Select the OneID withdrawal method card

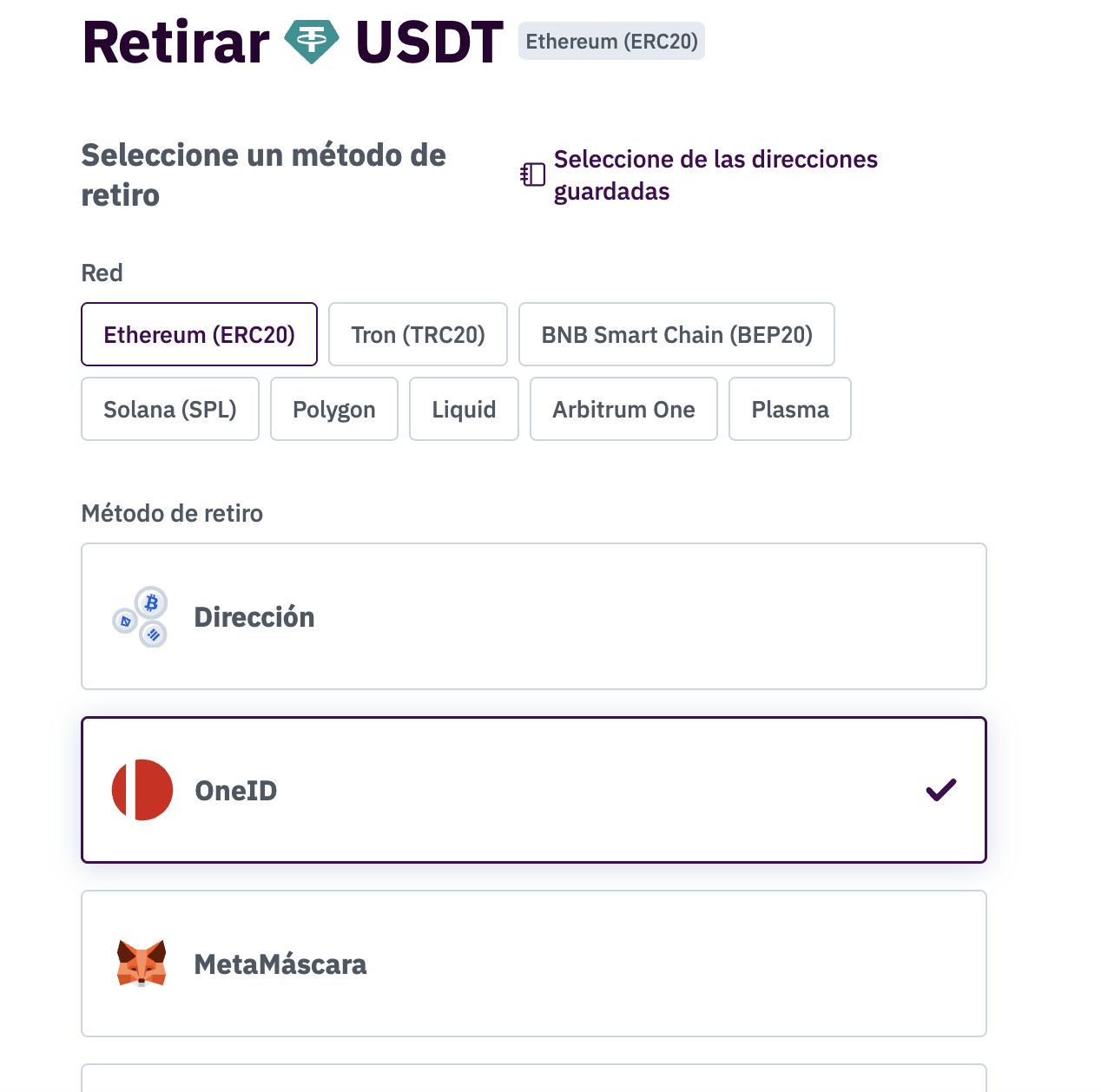[533, 790]
